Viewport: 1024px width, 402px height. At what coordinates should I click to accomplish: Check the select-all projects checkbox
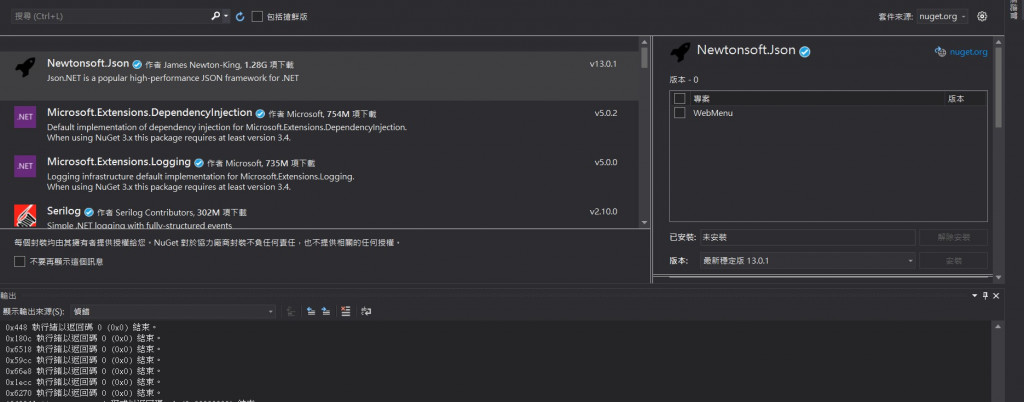(680, 99)
